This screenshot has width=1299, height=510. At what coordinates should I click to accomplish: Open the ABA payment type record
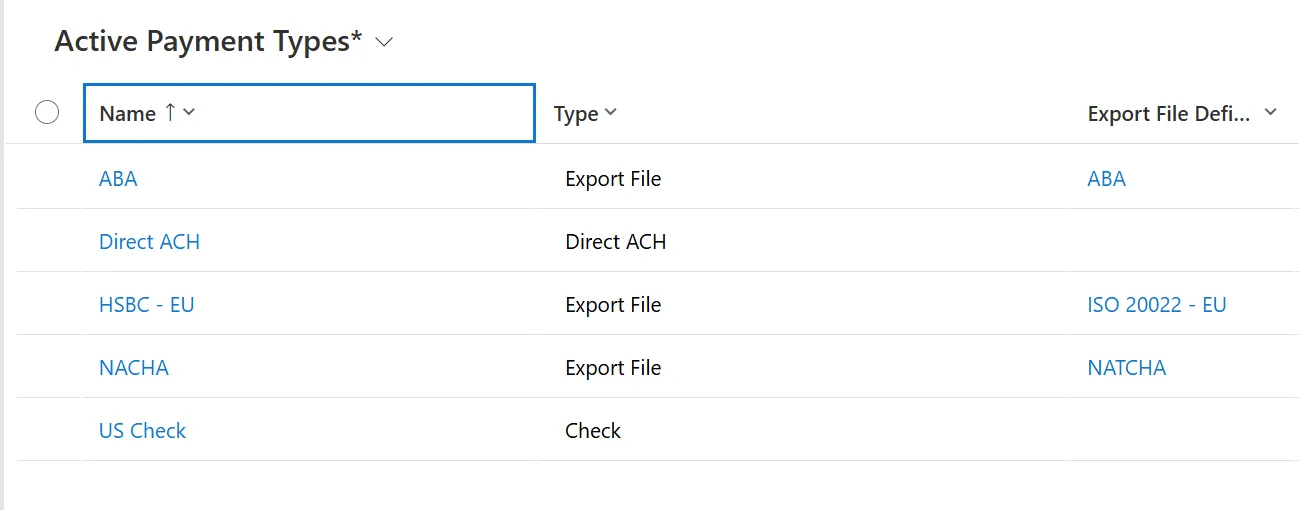118,179
